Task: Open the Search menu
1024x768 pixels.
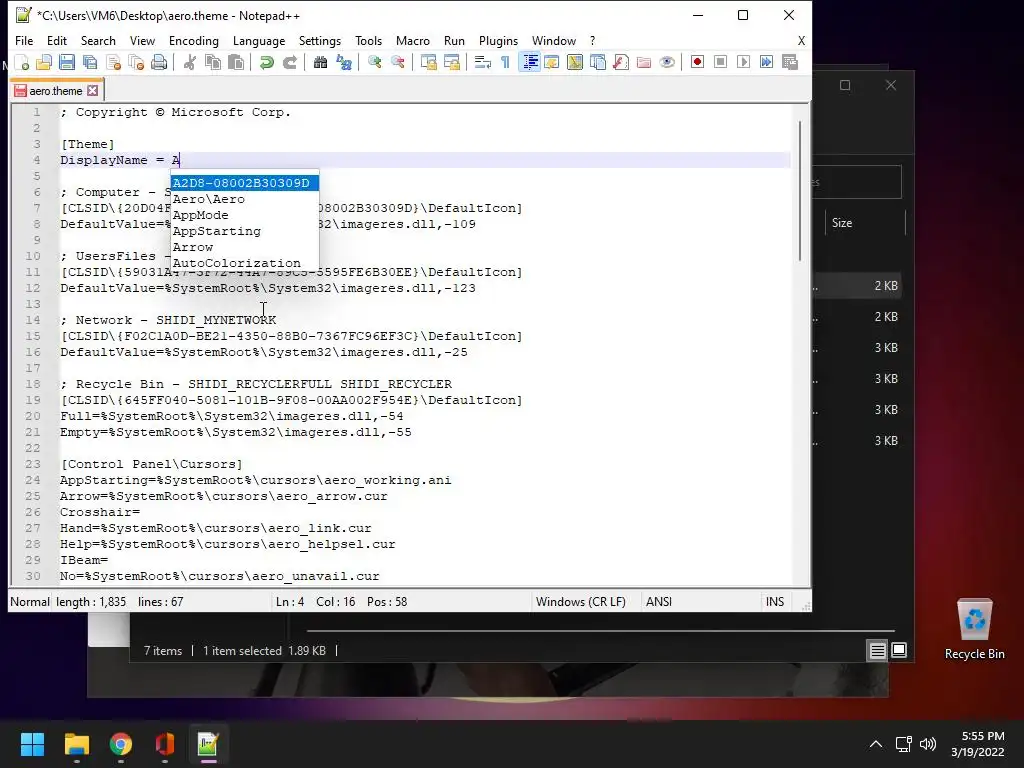Action: point(98,40)
